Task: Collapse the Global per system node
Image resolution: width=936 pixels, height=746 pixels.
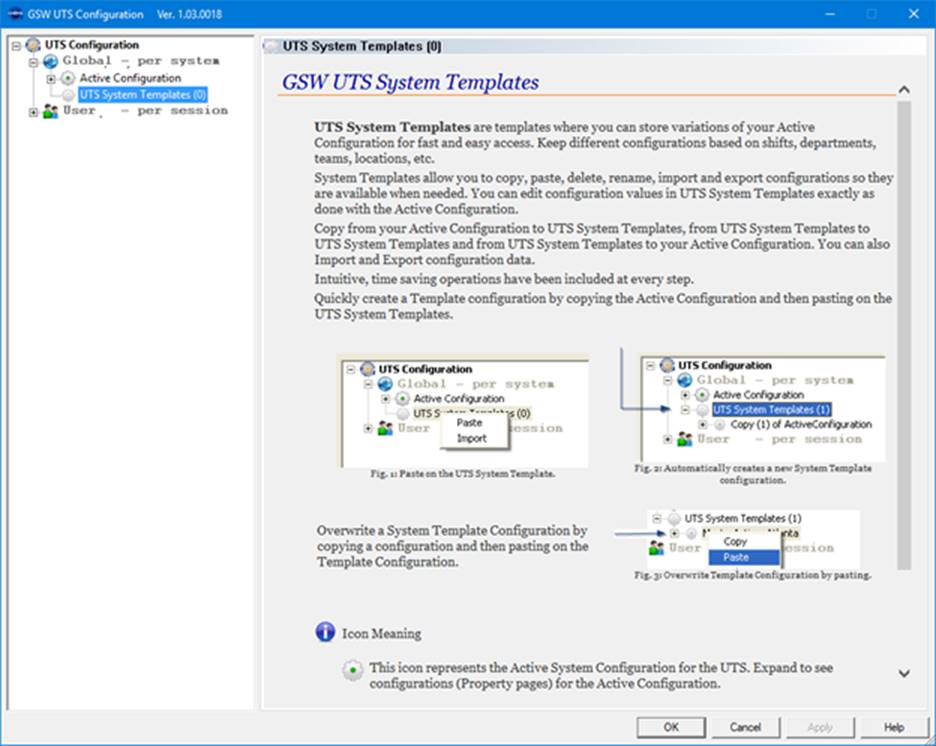Action: point(33,61)
